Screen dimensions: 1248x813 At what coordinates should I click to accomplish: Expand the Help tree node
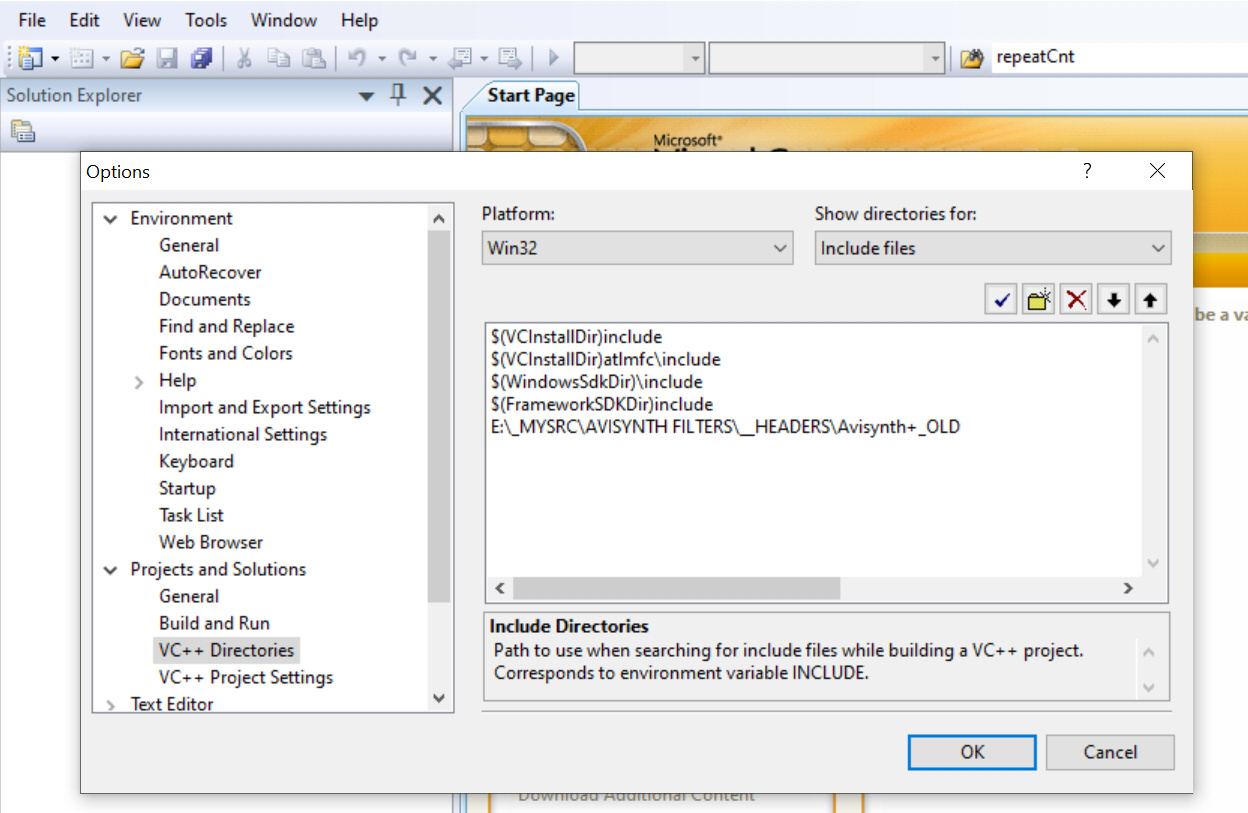(139, 381)
